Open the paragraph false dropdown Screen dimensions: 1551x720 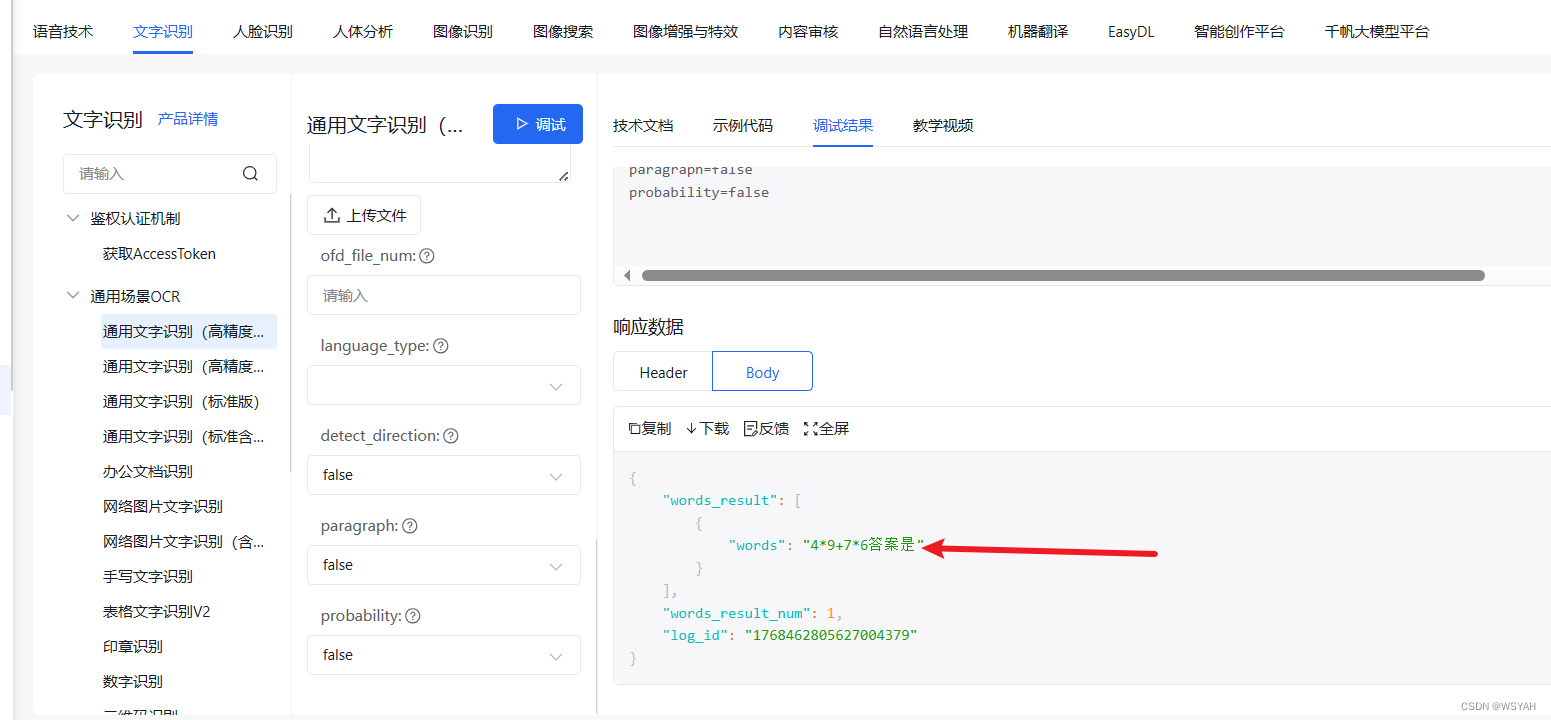pyautogui.click(x=444, y=565)
